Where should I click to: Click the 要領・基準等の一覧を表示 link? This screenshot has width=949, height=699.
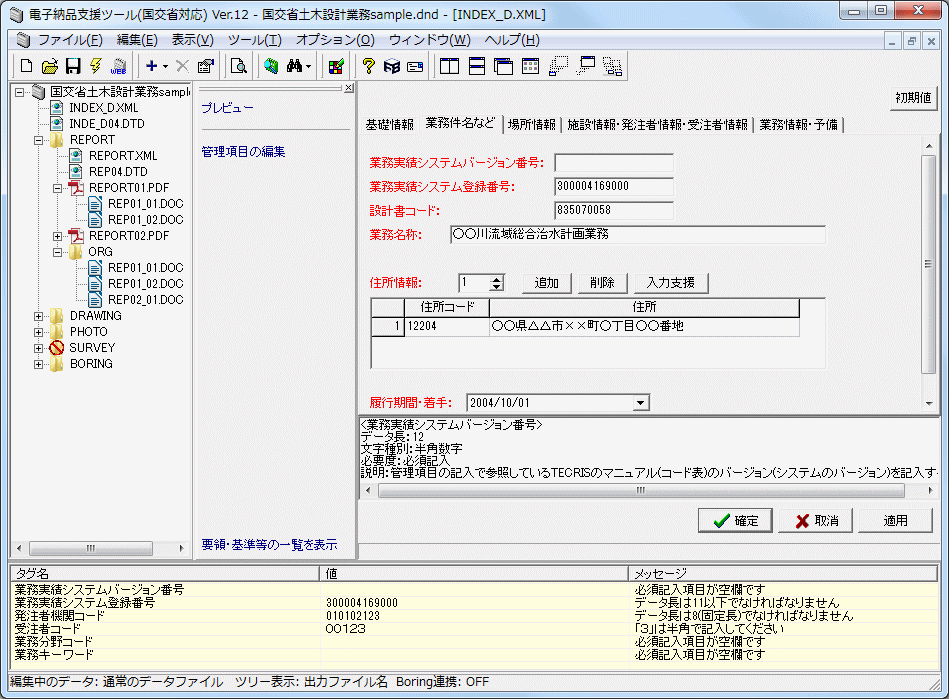point(269,545)
